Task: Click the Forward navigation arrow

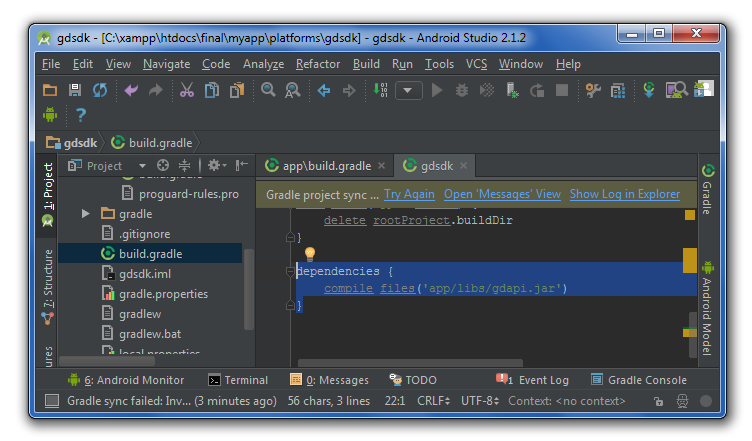Action: (349, 90)
